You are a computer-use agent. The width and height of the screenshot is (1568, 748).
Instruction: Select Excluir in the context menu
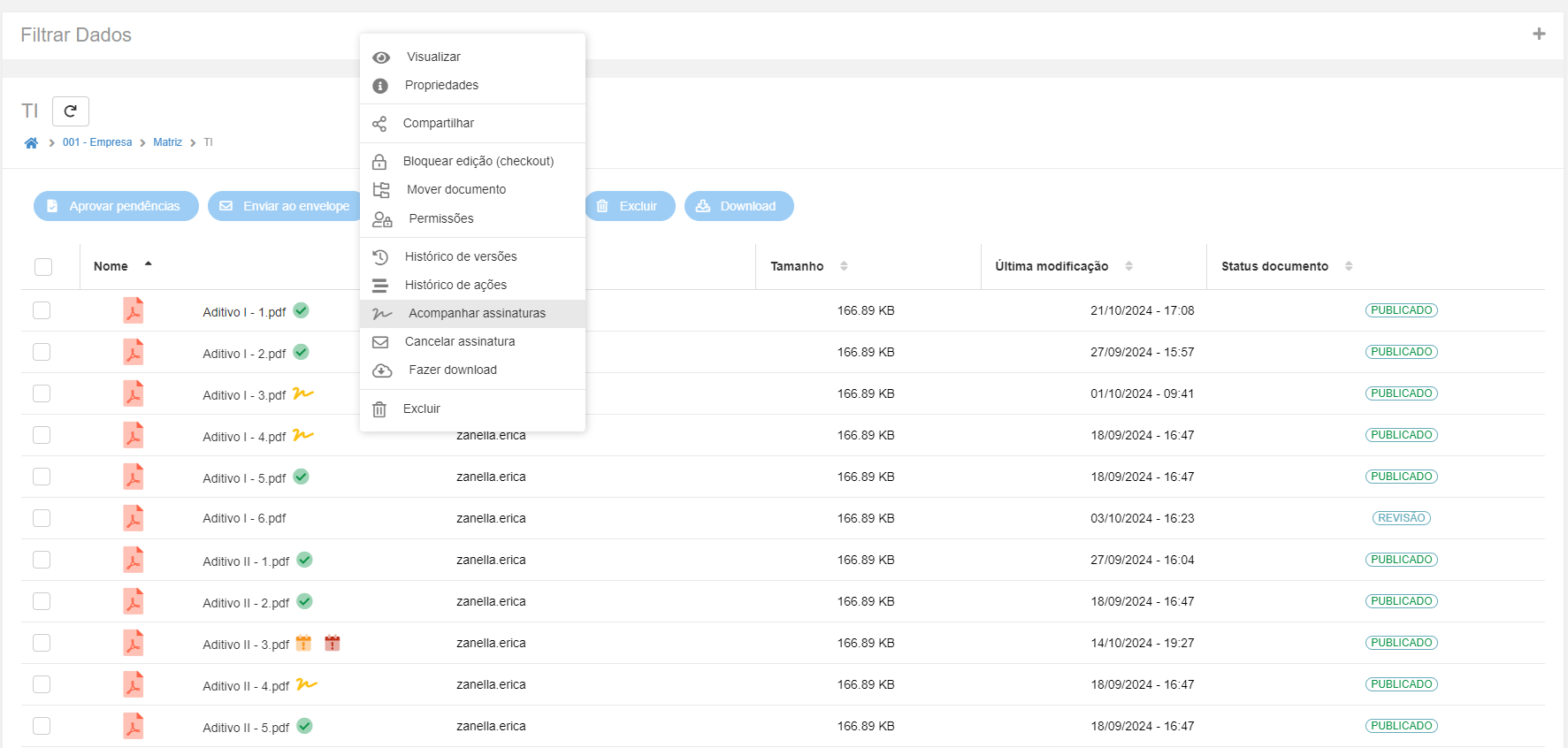click(472, 408)
